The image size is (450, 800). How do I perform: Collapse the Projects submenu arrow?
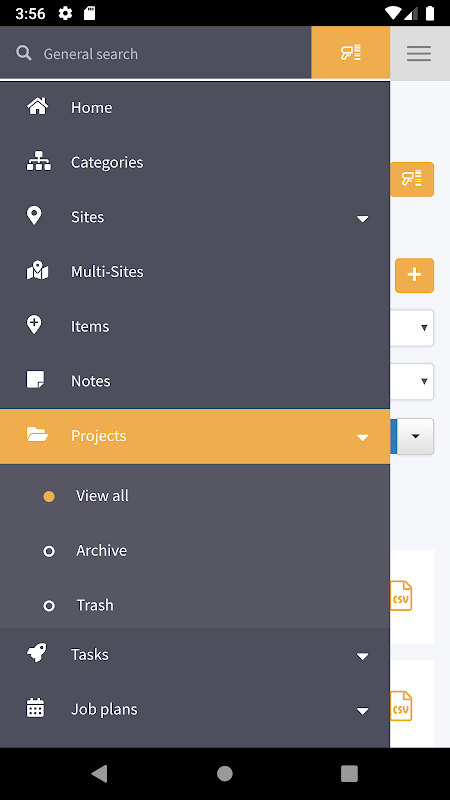(x=363, y=437)
